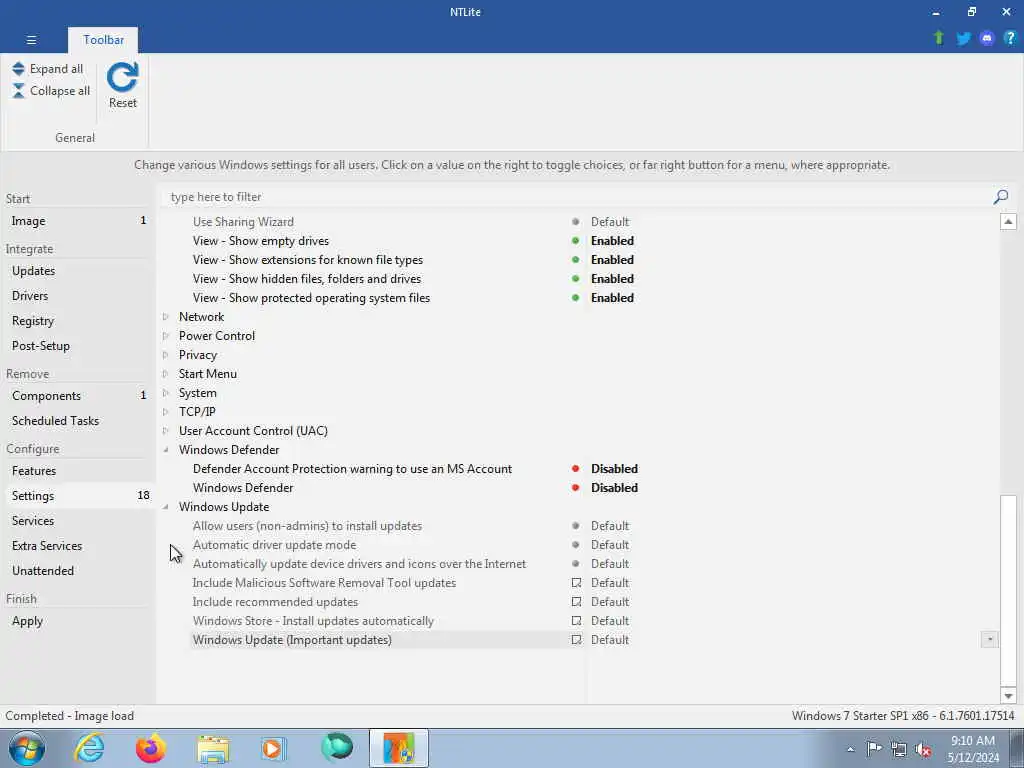Viewport: 1024px width, 768px height.
Task: Click the Help question mark icon
Action: pyautogui.click(x=1009, y=39)
